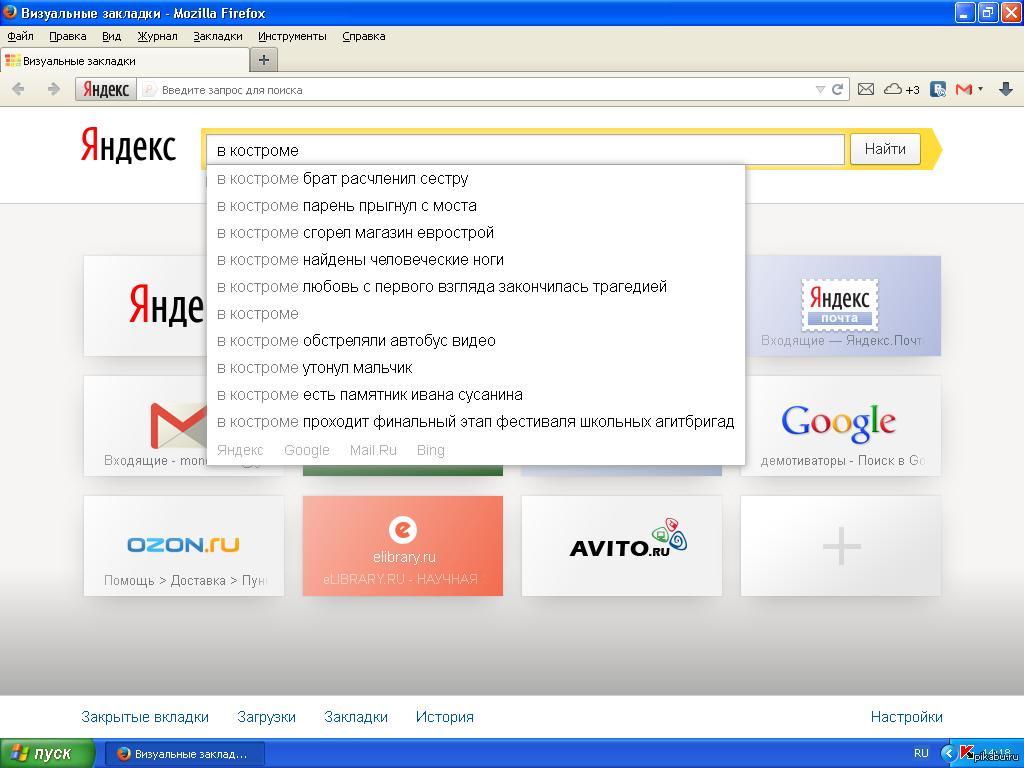The image size is (1024, 768).
Task: Open the Яндекс Почта bookmark tile
Action: (843, 306)
